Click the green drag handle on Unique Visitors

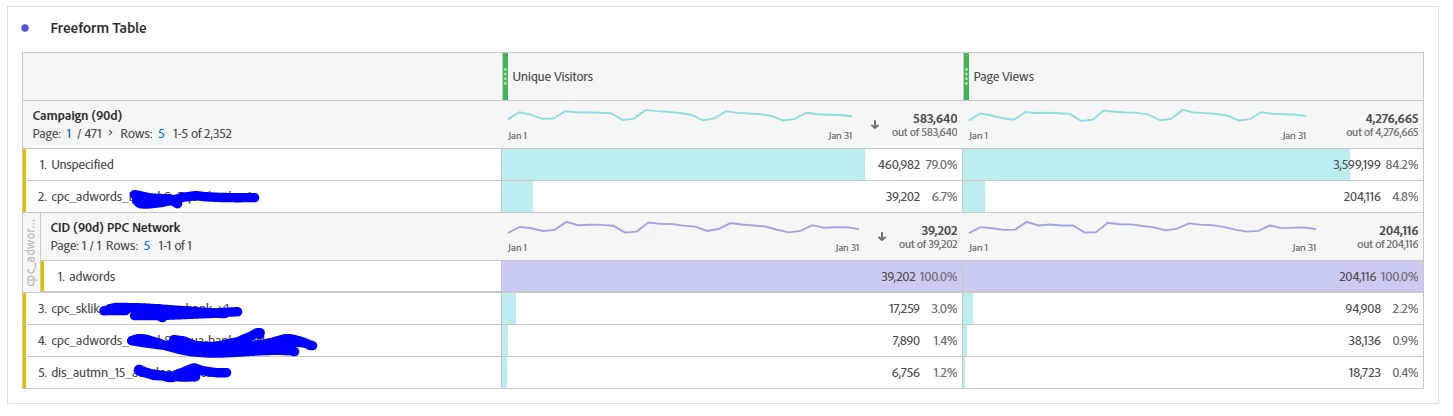(x=506, y=76)
